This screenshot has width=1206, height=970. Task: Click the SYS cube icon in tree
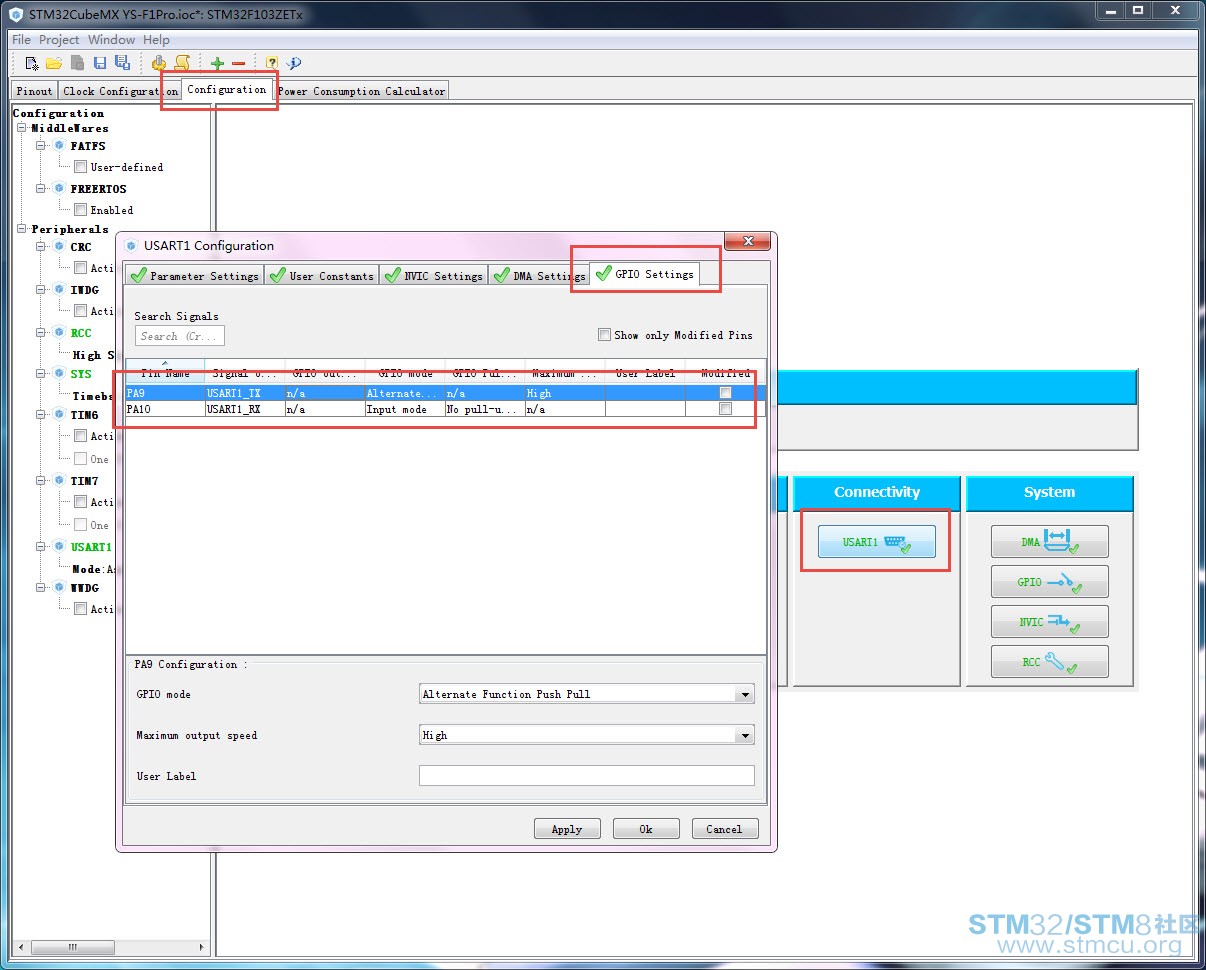[59, 374]
